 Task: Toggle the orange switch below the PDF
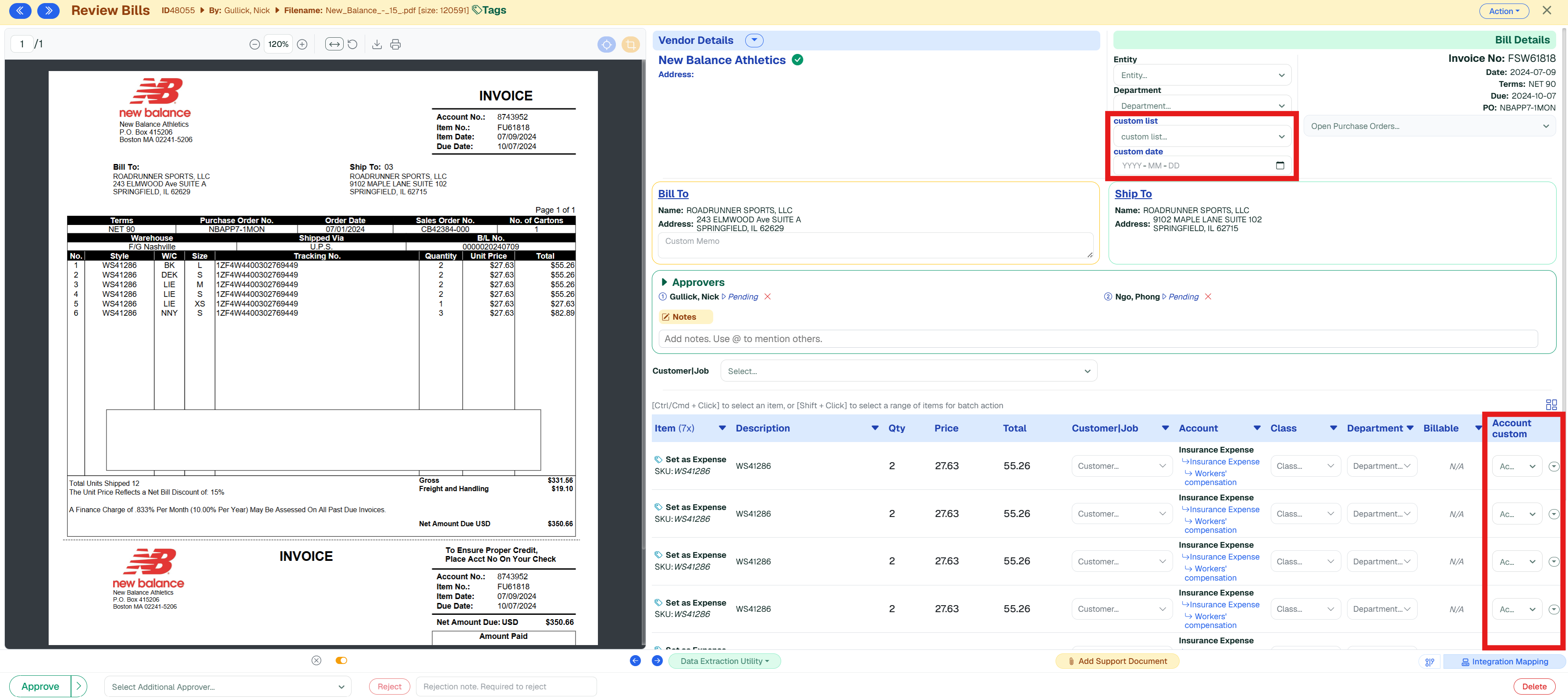point(341,661)
